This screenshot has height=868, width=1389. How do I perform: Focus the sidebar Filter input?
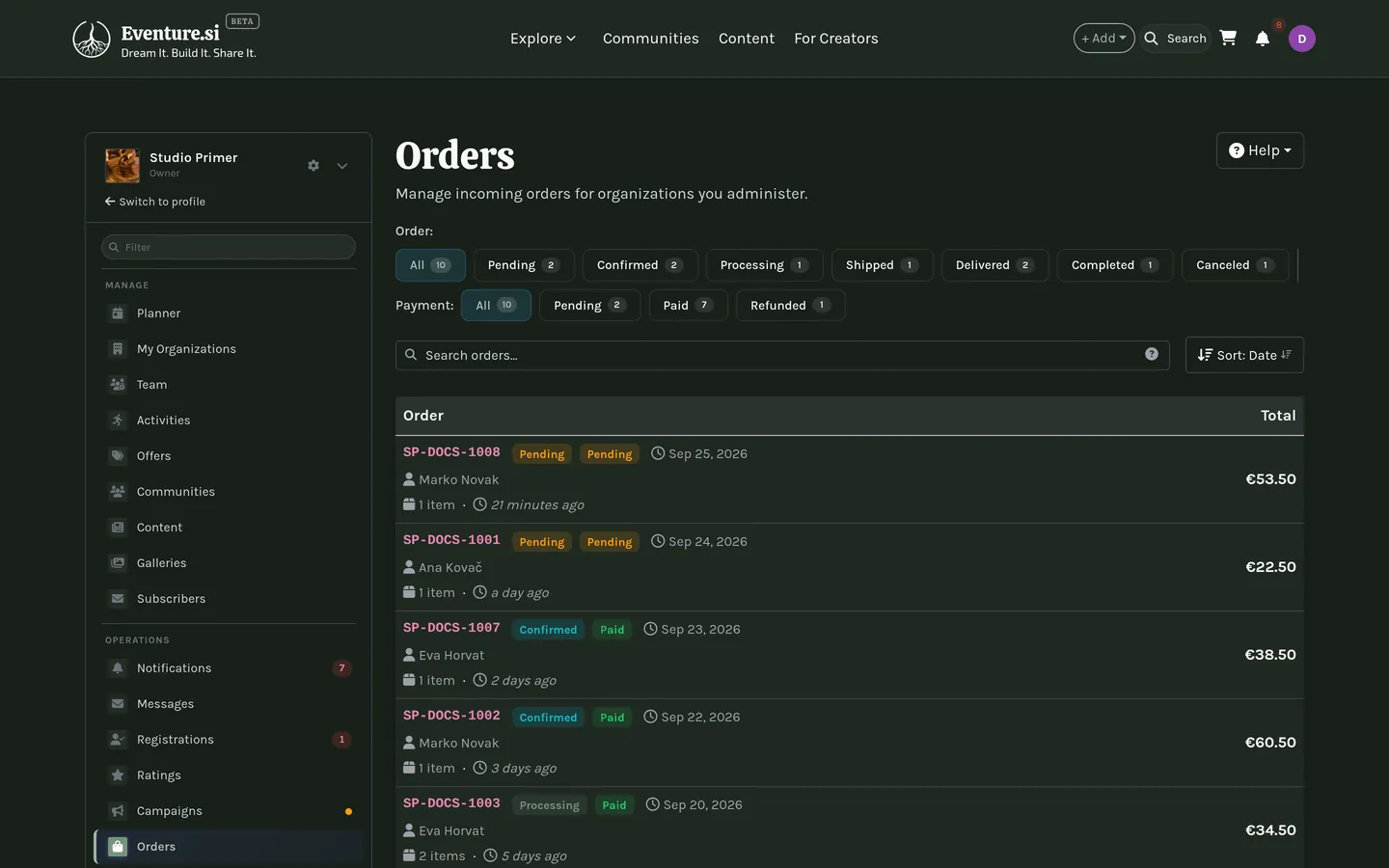(229, 247)
